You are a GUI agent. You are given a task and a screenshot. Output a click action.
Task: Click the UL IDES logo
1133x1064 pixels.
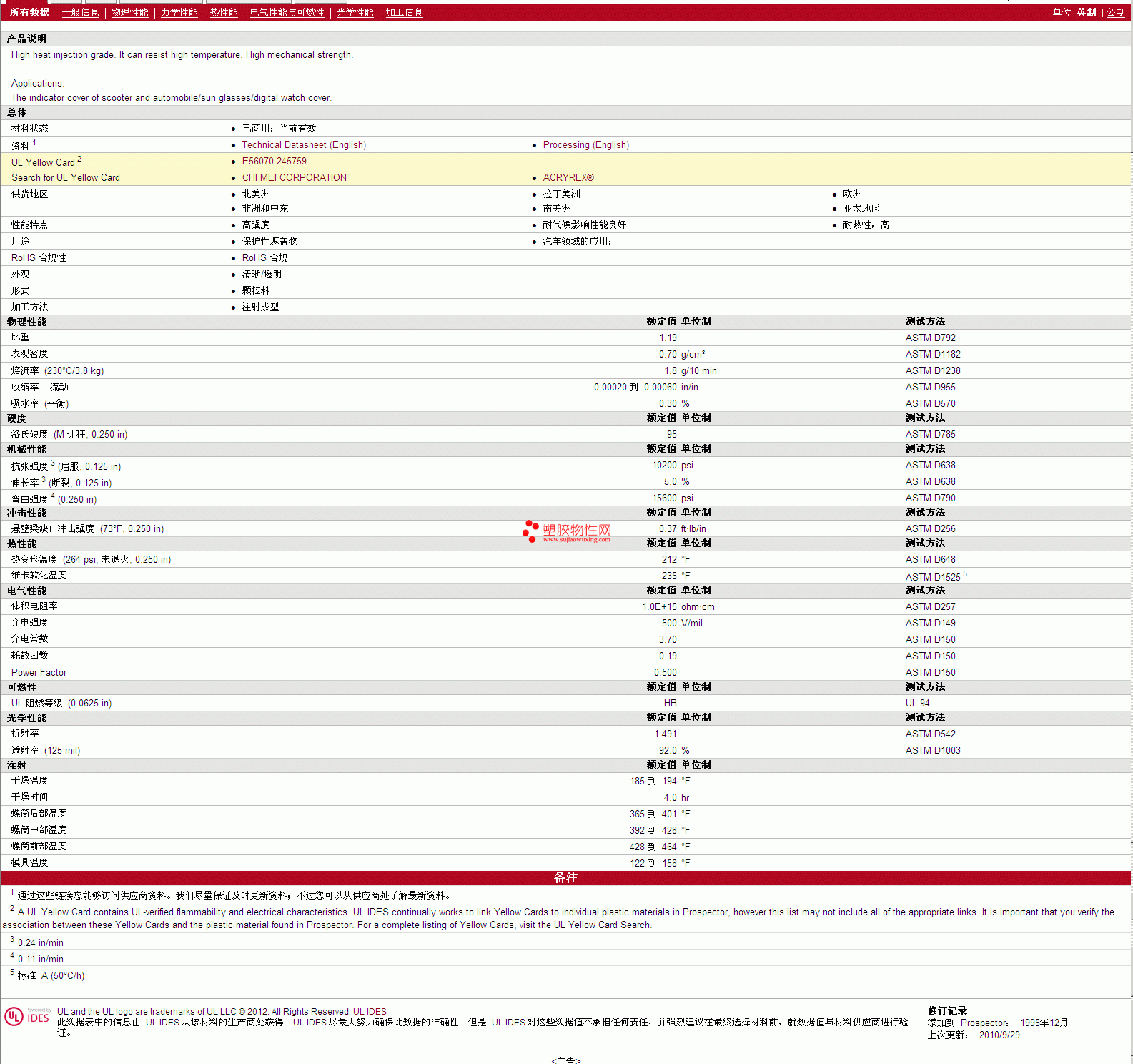pos(27,1016)
